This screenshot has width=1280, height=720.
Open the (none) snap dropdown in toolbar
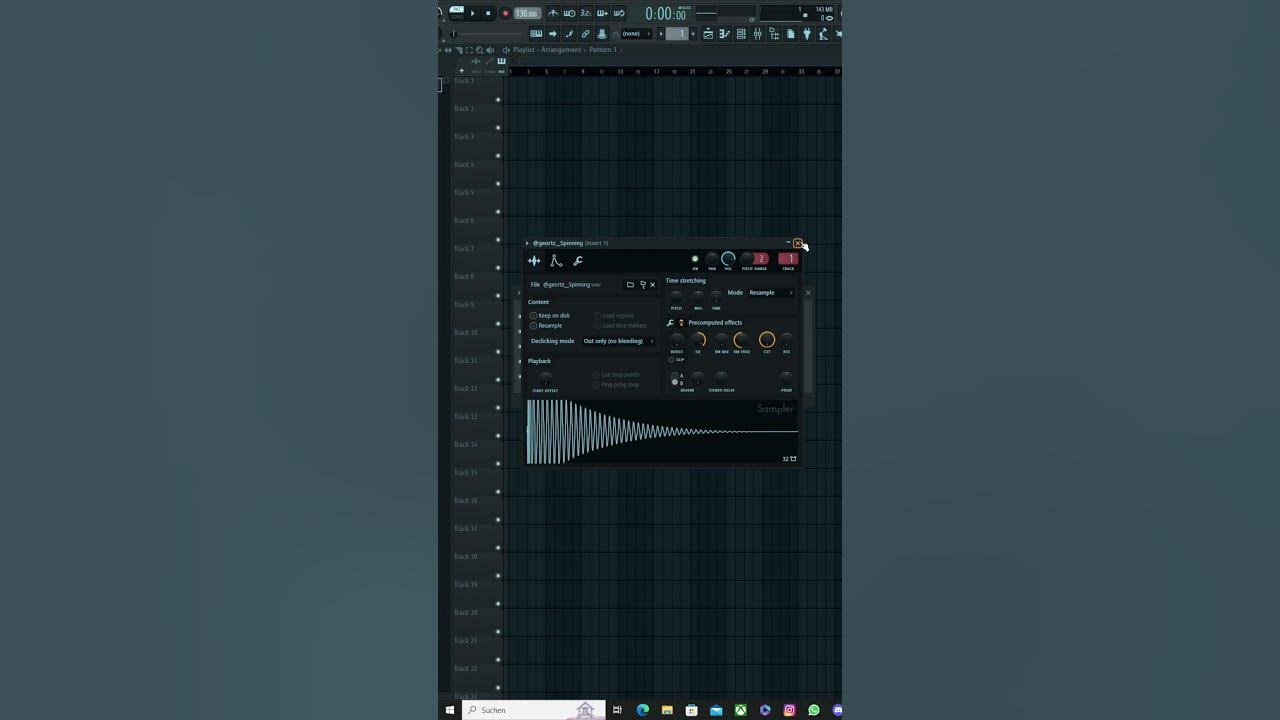point(636,34)
